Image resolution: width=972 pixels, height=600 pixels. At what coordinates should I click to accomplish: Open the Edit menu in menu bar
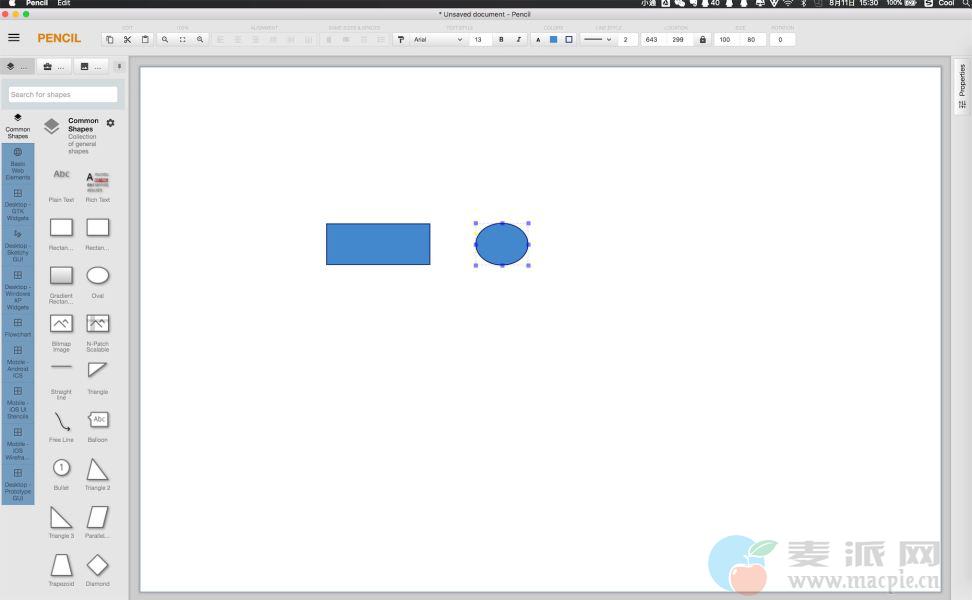pyautogui.click(x=64, y=4)
